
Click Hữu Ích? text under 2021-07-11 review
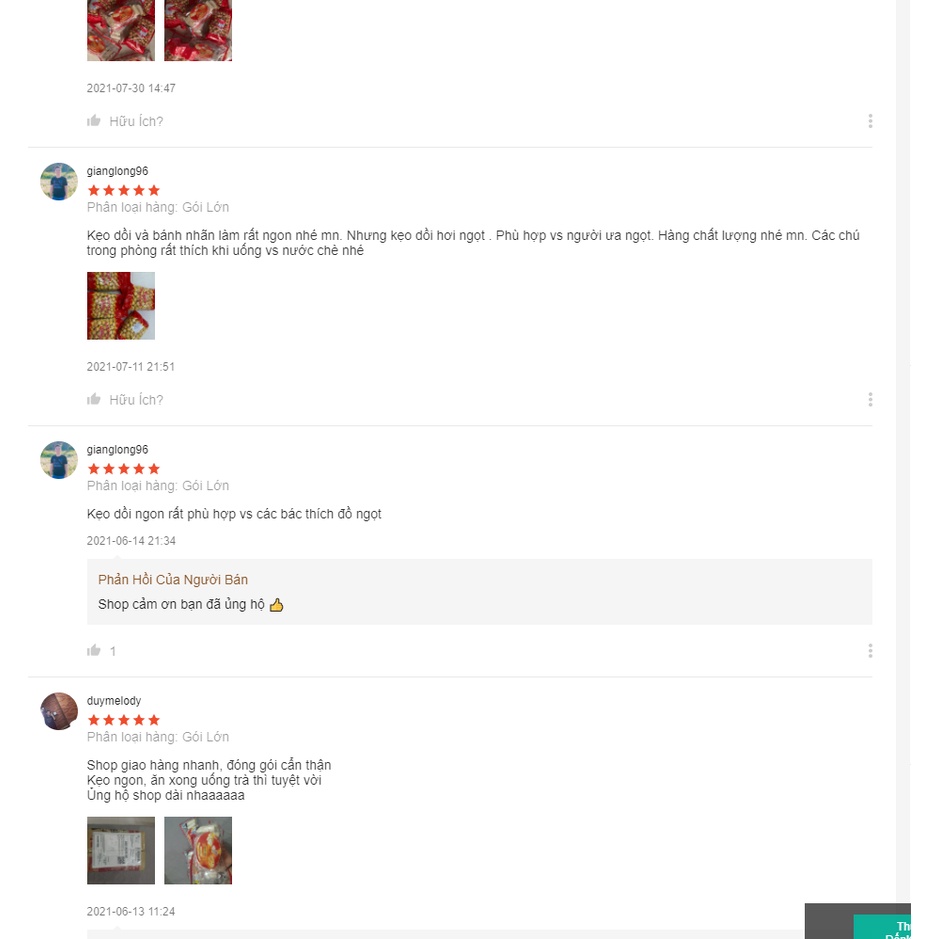click(136, 400)
